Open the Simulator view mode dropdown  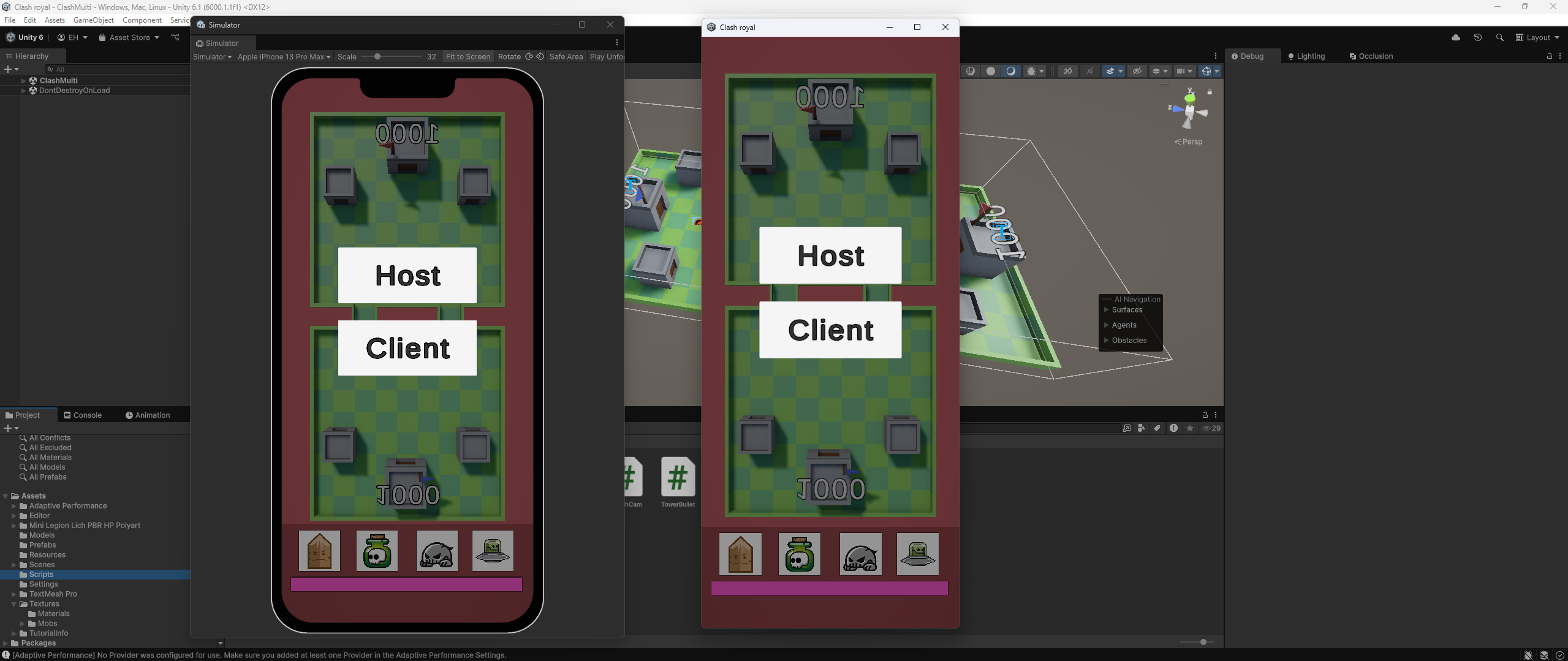212,56
